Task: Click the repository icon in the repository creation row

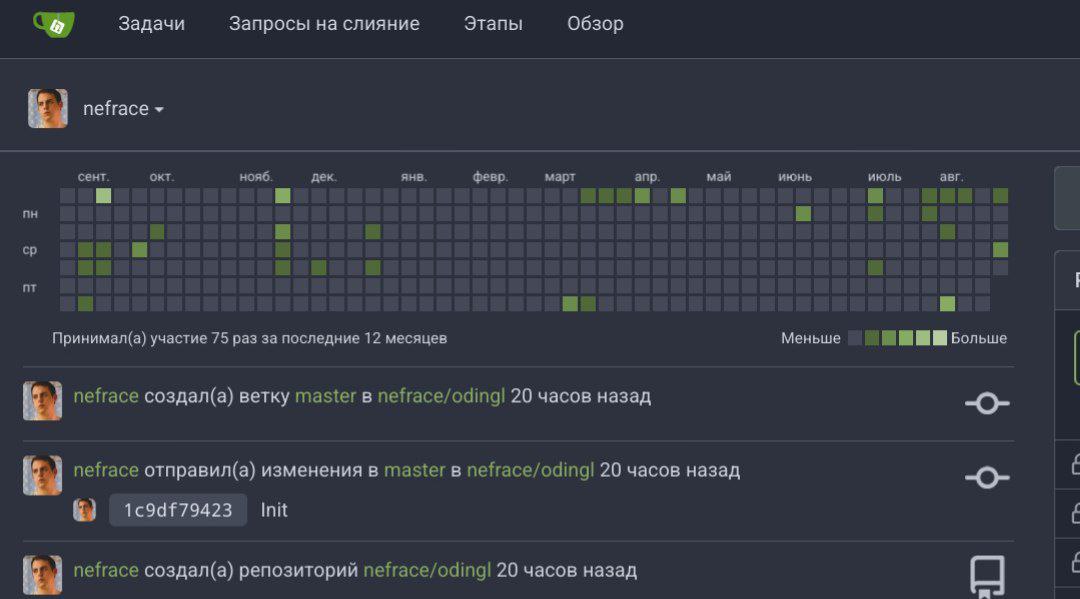Action: 987,575
